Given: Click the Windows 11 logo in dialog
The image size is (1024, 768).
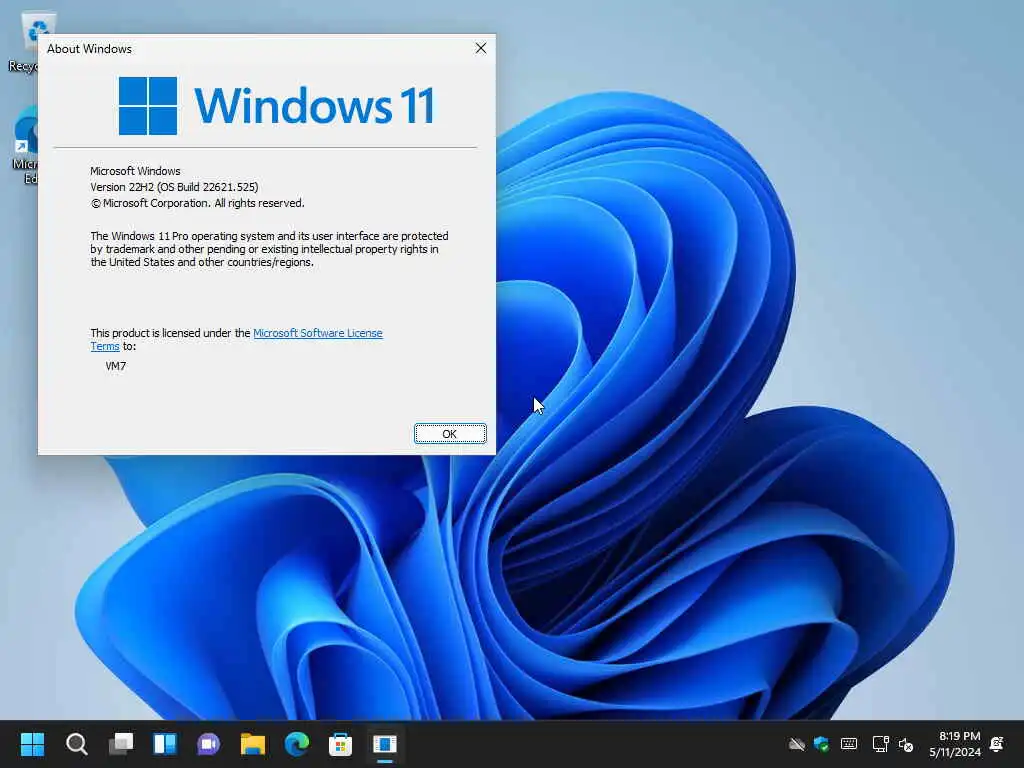Looking at the screenshot, I should pos(276,106).
